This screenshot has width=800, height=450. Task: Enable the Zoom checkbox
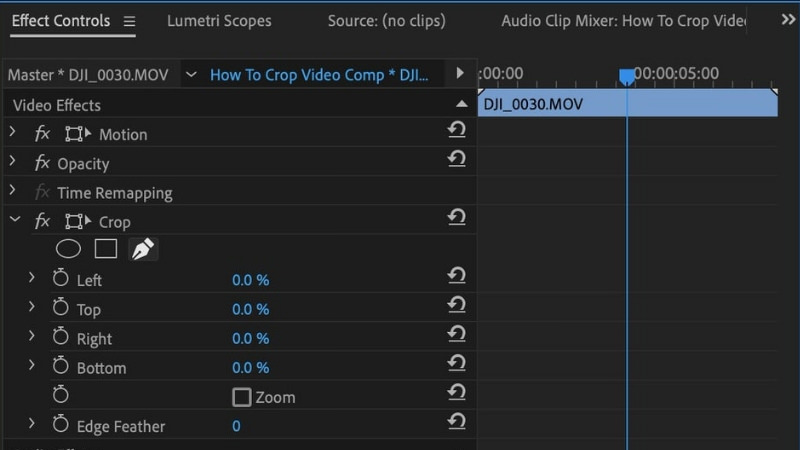[241, 397]
